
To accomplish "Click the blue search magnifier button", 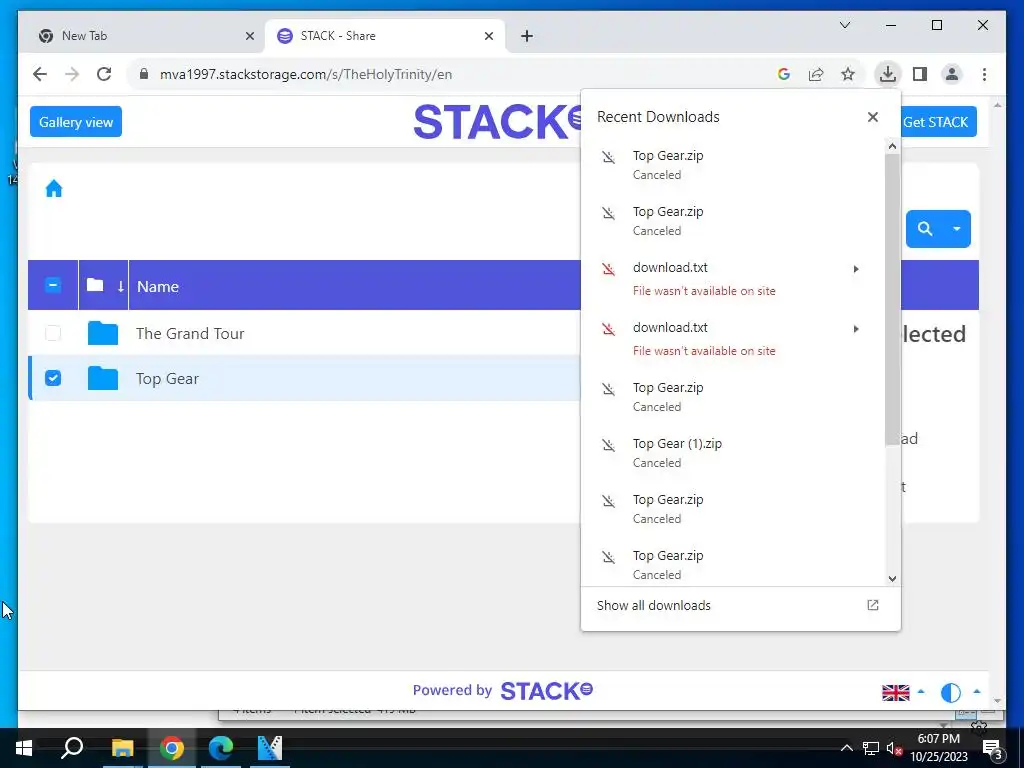I will pyautogui.click(x=925, y=229).
